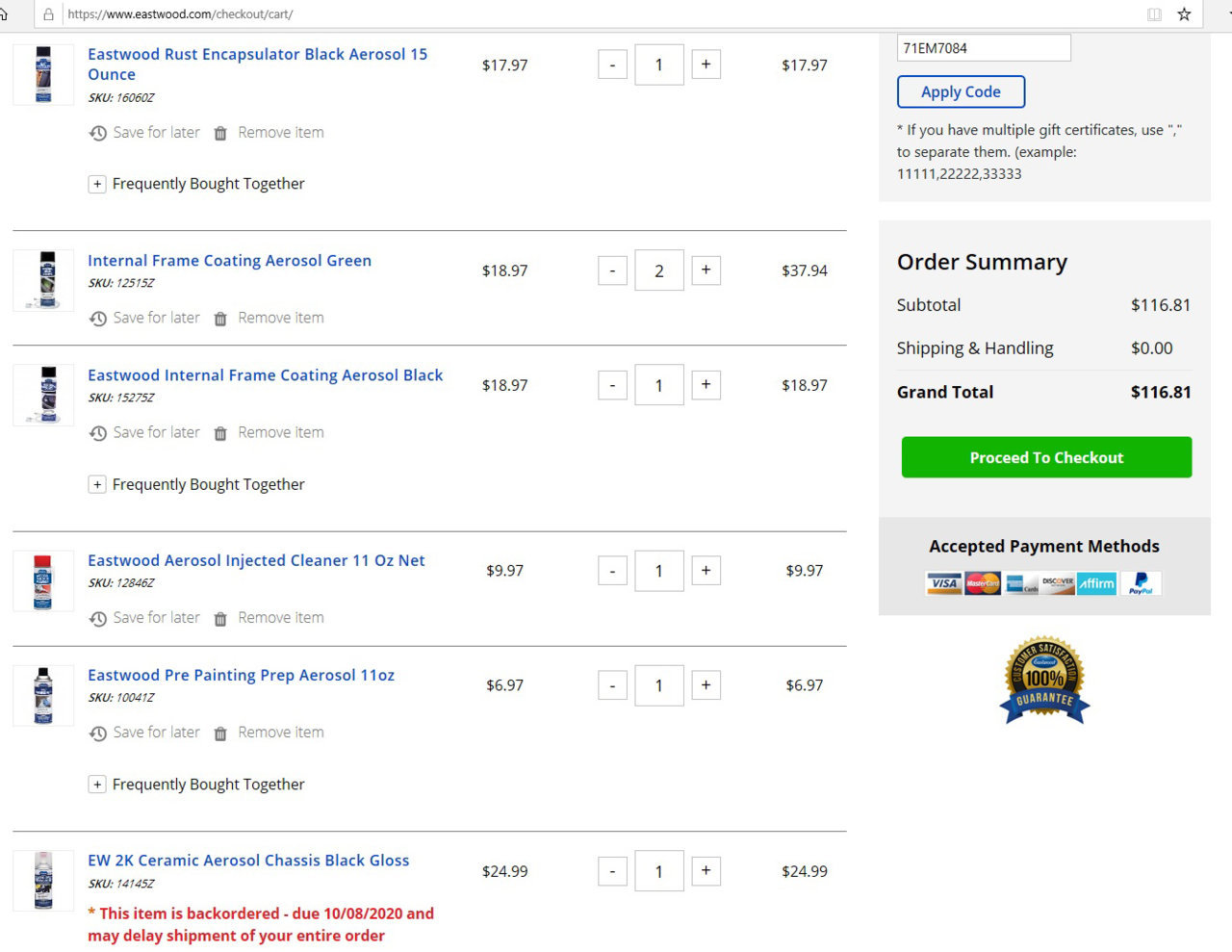Click the Discover payment icon
Screen dimensions: 1232x952
pos(1058,583)
